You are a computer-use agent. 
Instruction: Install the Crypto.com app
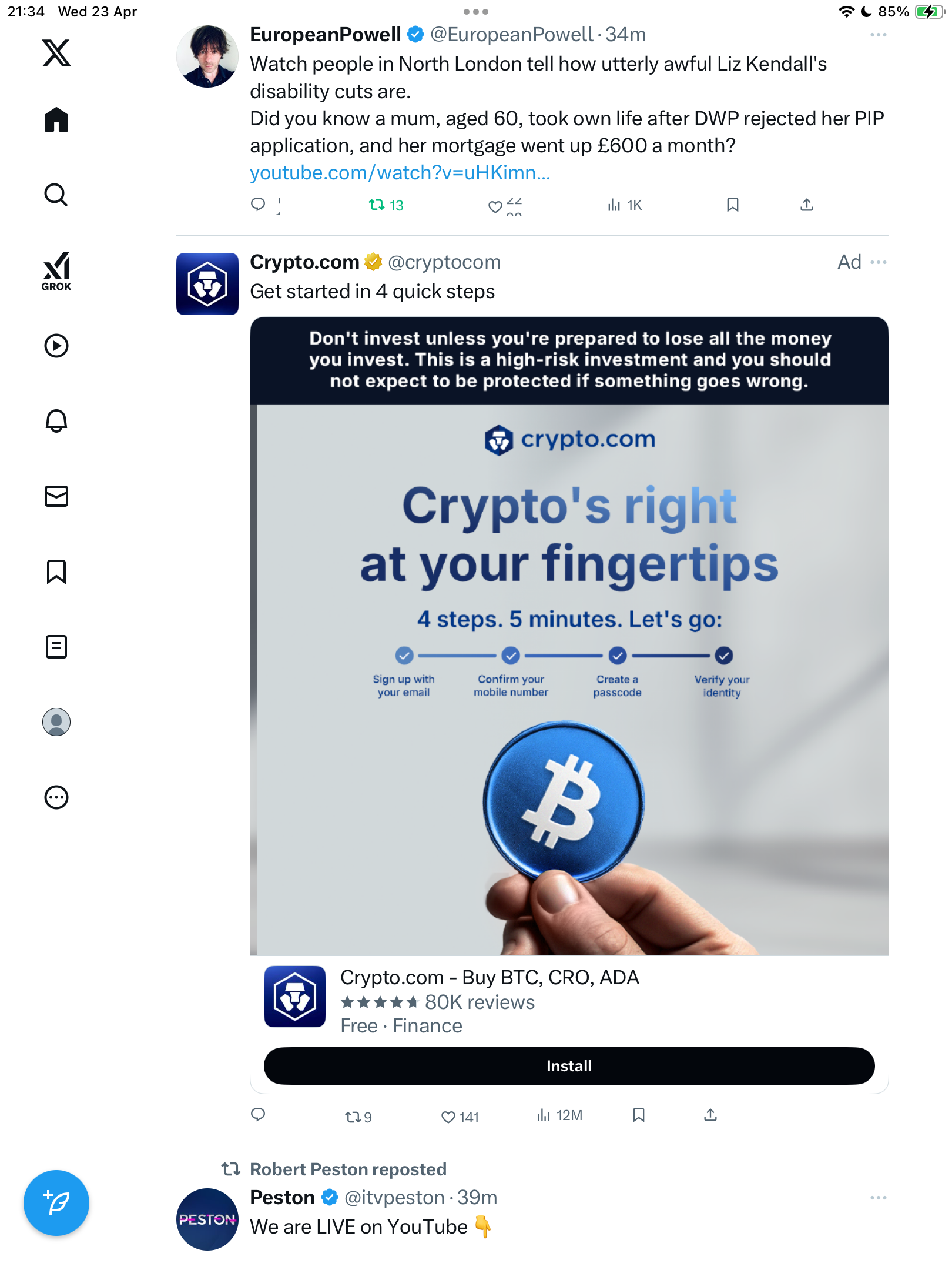coord(569,1066)
